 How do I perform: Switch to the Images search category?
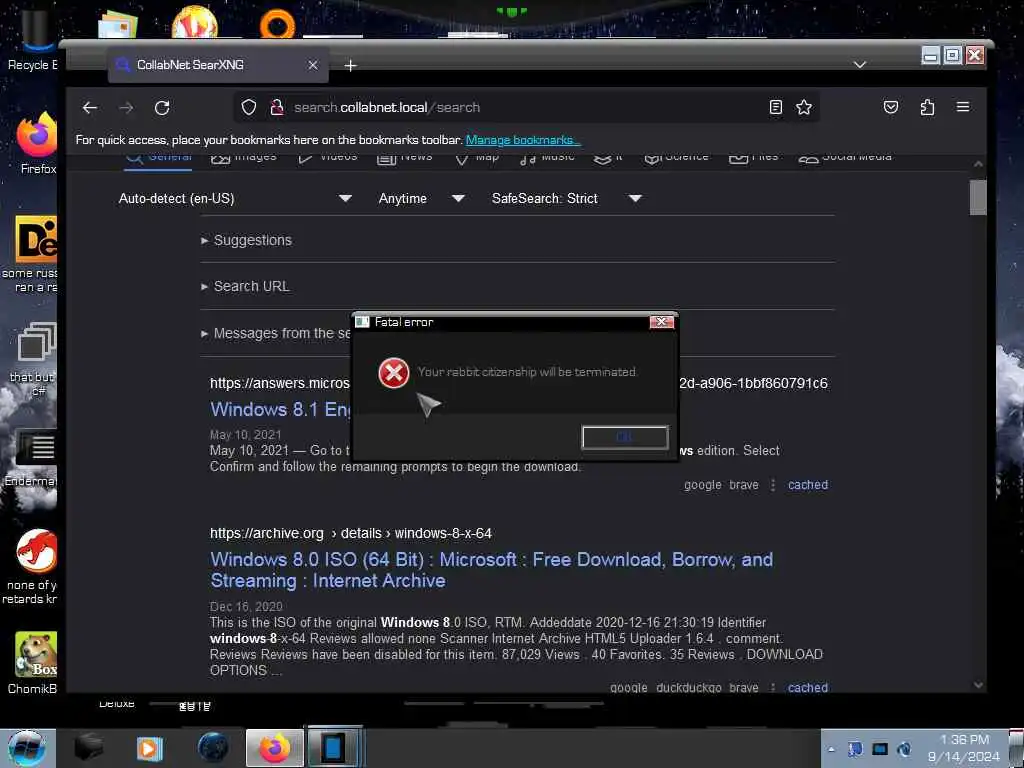tap(244, 158)
